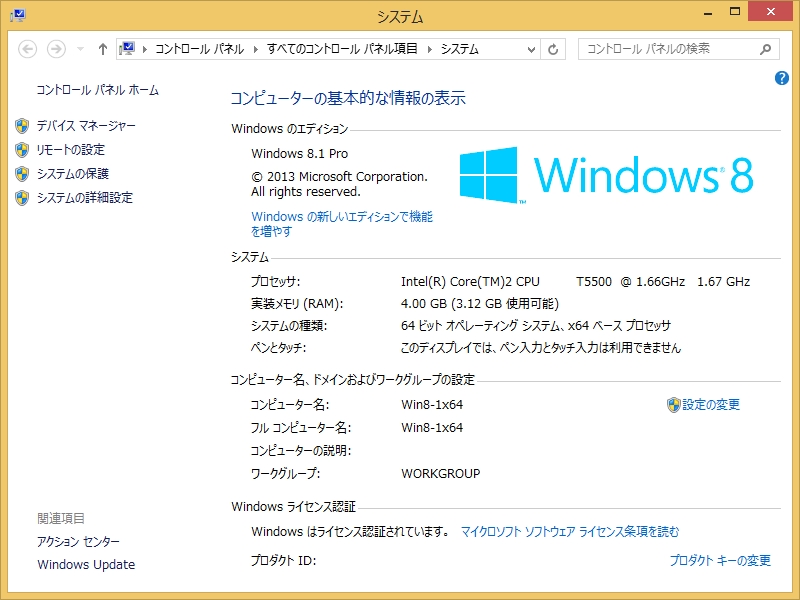Click shield icon beside デバイス マネージャー
The width and height of the screenshot is (800, 600).
point(22,126)
